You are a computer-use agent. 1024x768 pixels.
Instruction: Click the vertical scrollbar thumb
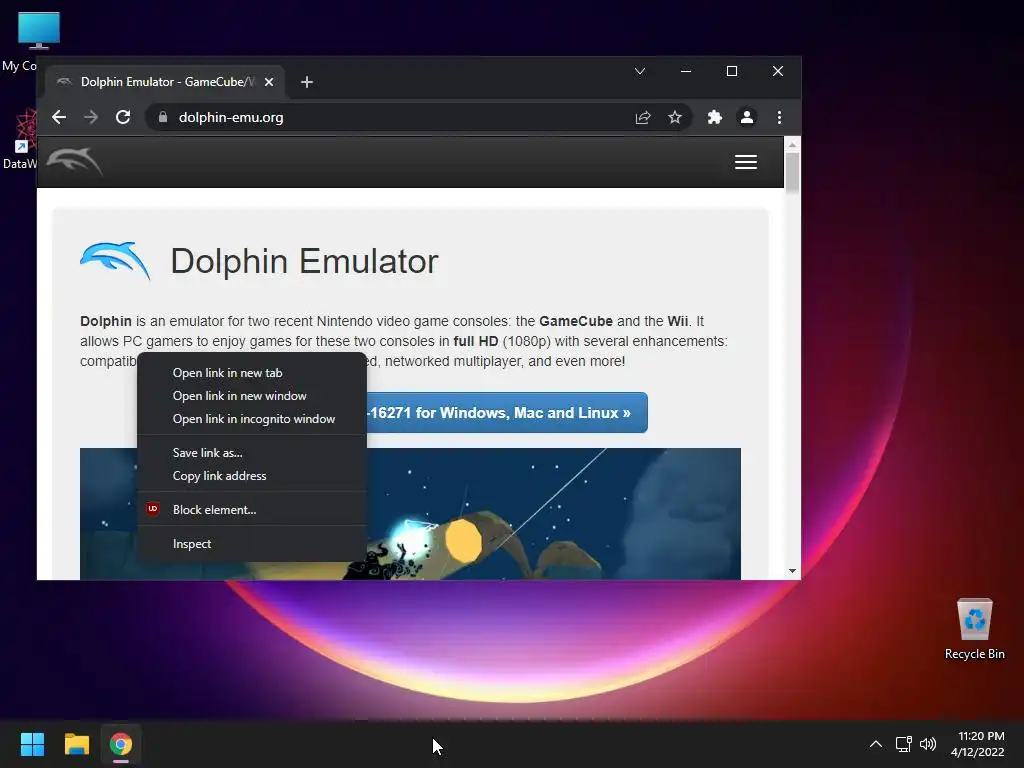pos(792,172)
